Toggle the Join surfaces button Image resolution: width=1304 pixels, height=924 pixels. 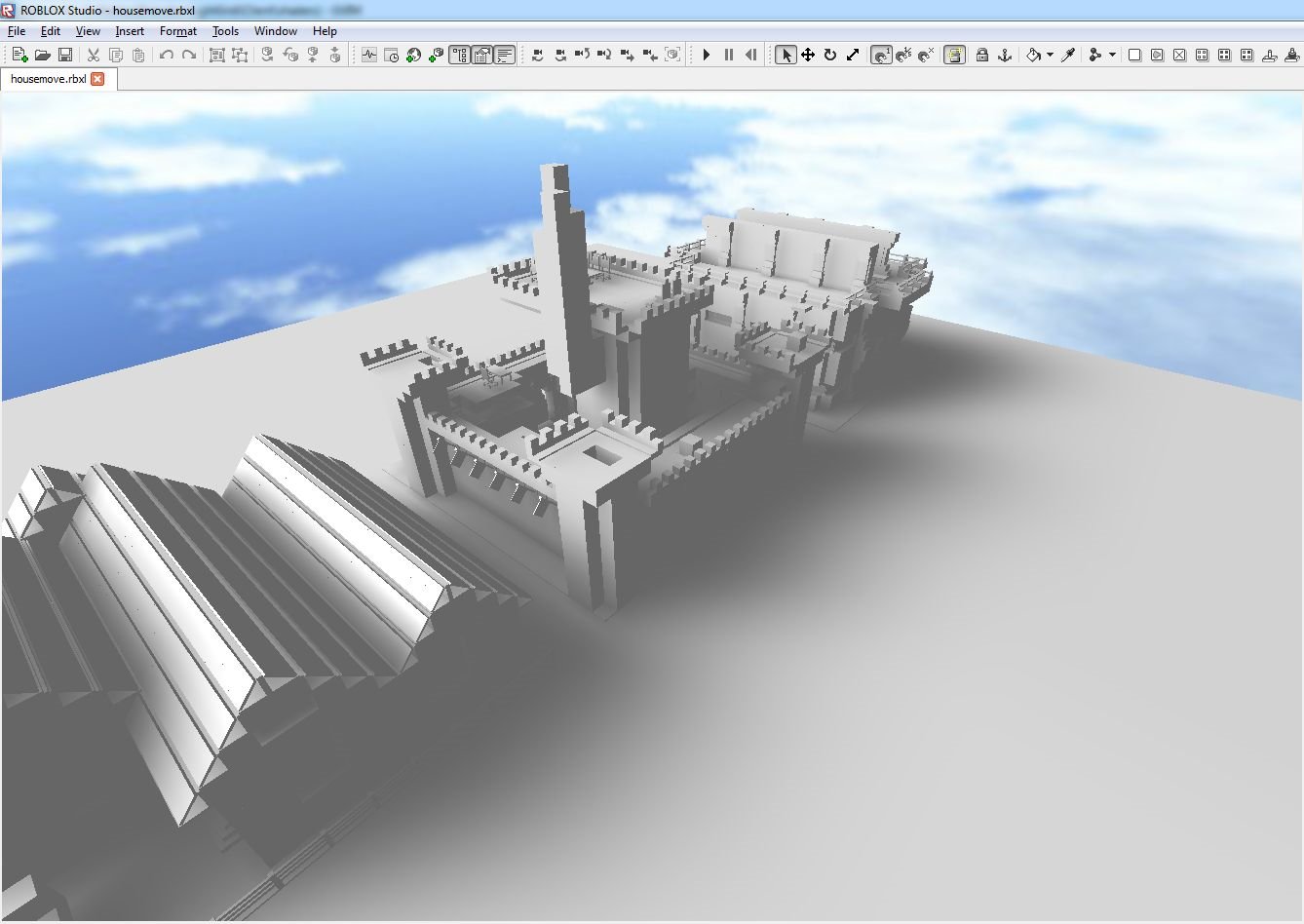pyautogui.click(x=954, y=56)
